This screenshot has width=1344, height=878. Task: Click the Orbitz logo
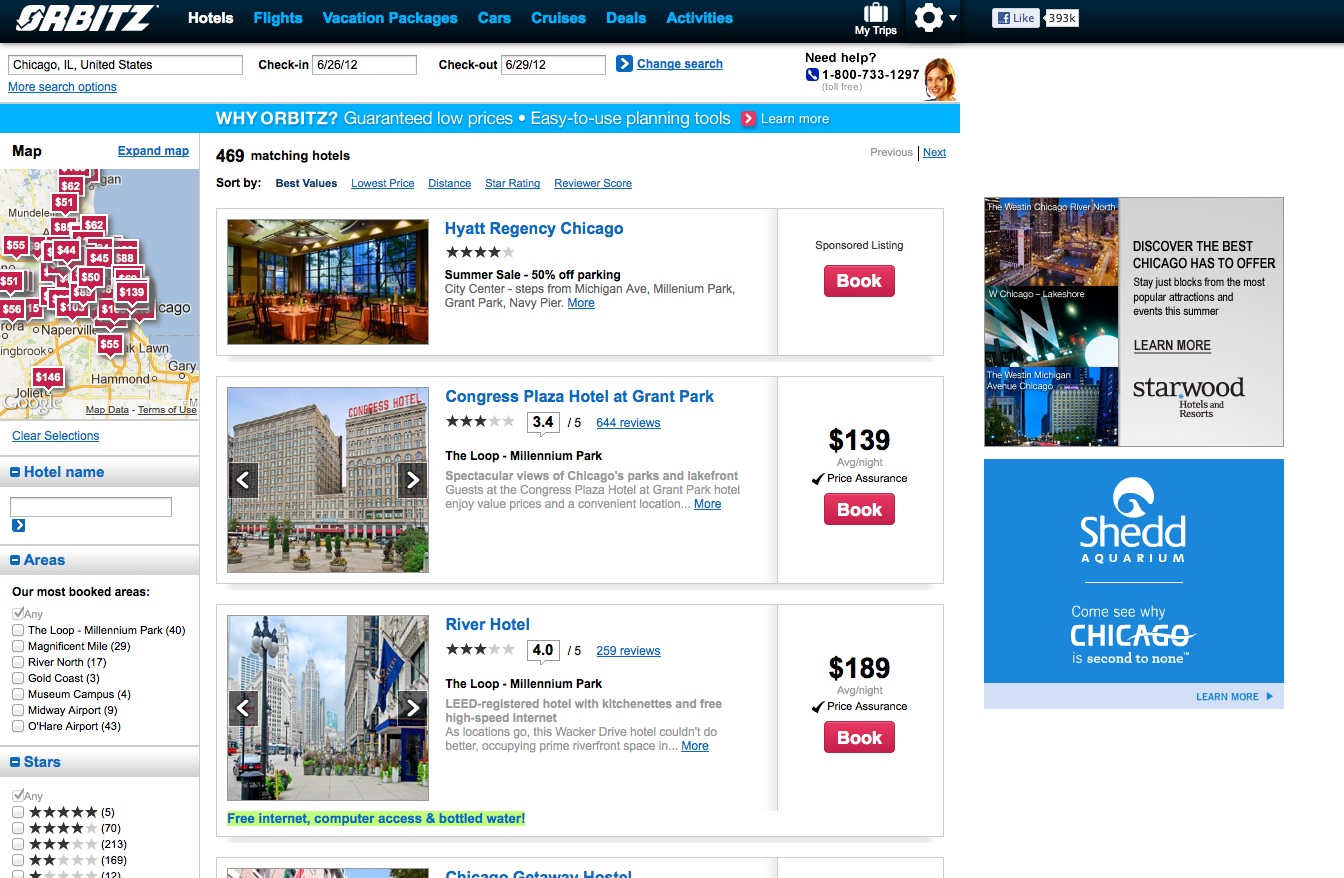click(87, 18)
